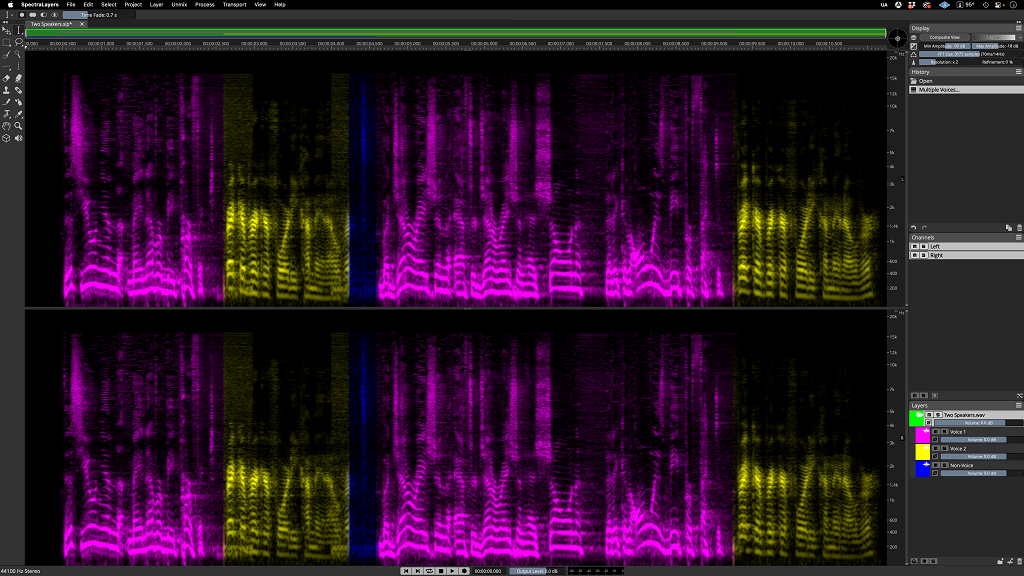Select the clone stamp tool
The width and height of the screenshot is (1024, 576).
pos(7,90)
